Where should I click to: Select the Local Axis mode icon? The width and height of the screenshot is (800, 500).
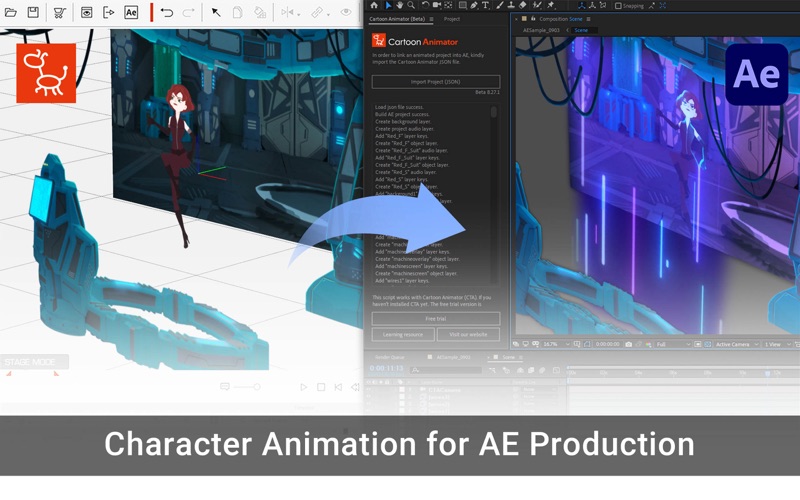click(x=582, y=5)
